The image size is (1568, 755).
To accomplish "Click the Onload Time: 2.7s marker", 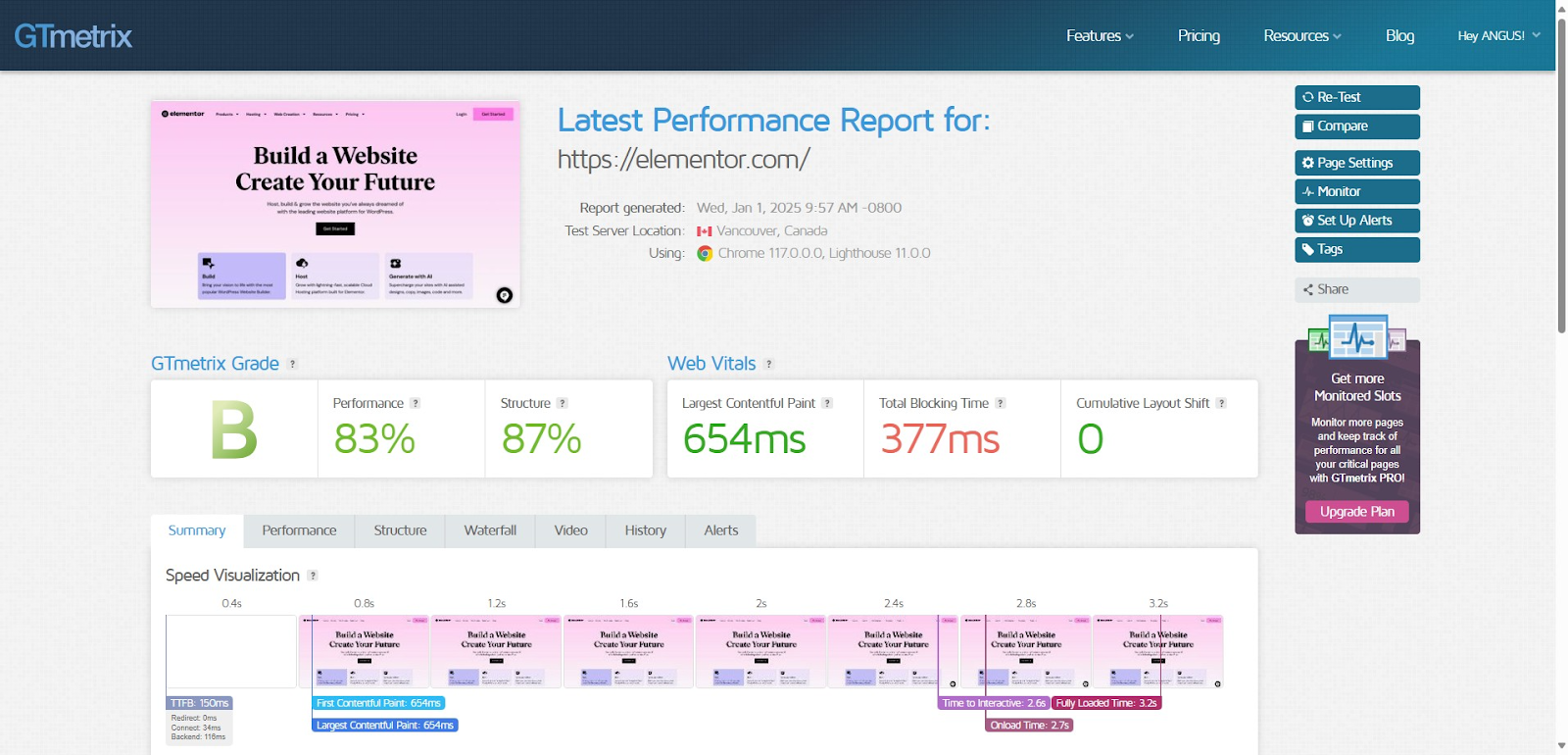I will (x=1029, y=726).
